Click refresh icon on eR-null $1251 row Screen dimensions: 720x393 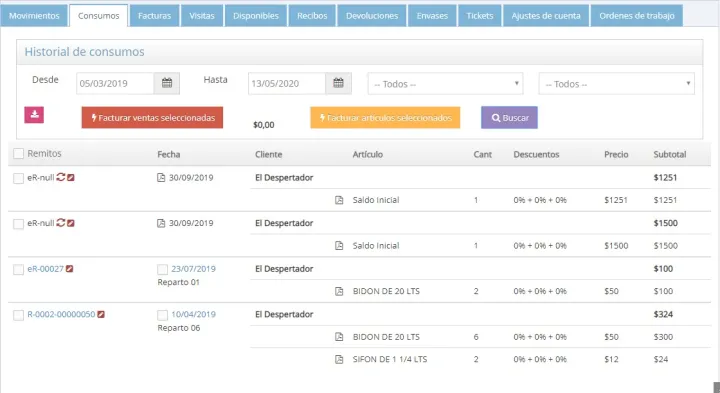(61, 177)
